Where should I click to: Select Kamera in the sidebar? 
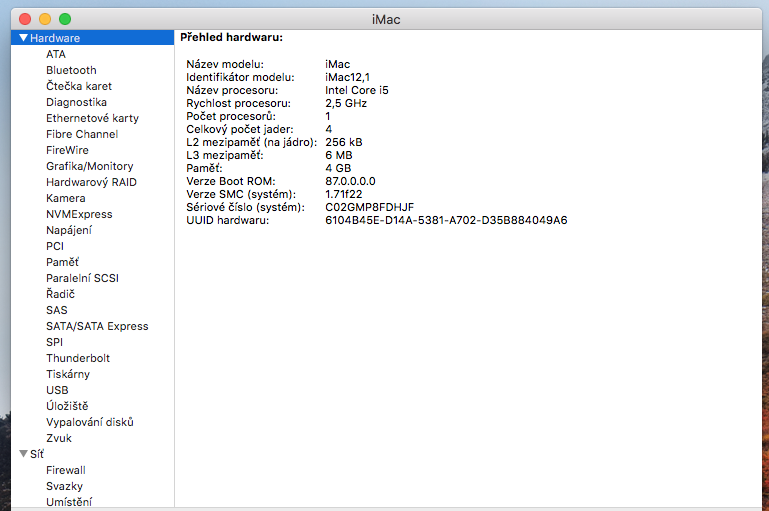click(66, 198)
